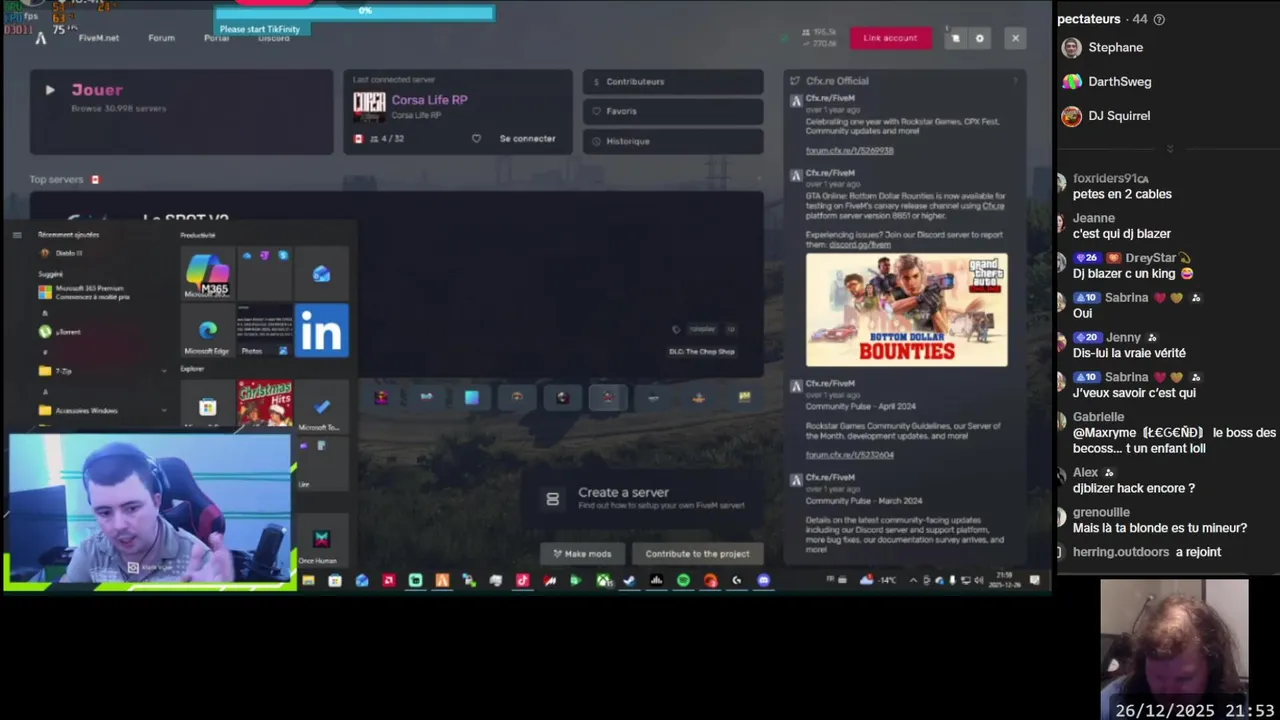1280x720 pixels.
Task: Click the Make mods button
Action: [583, 554]
